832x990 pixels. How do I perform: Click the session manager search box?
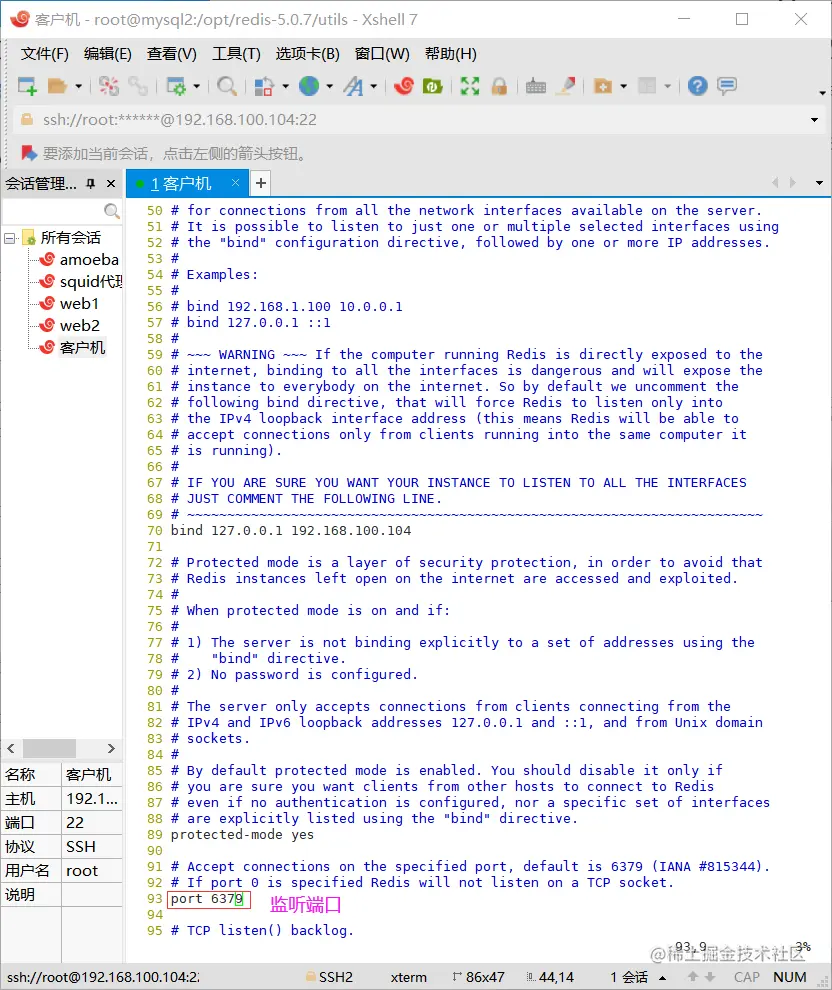tap(62, 210)
